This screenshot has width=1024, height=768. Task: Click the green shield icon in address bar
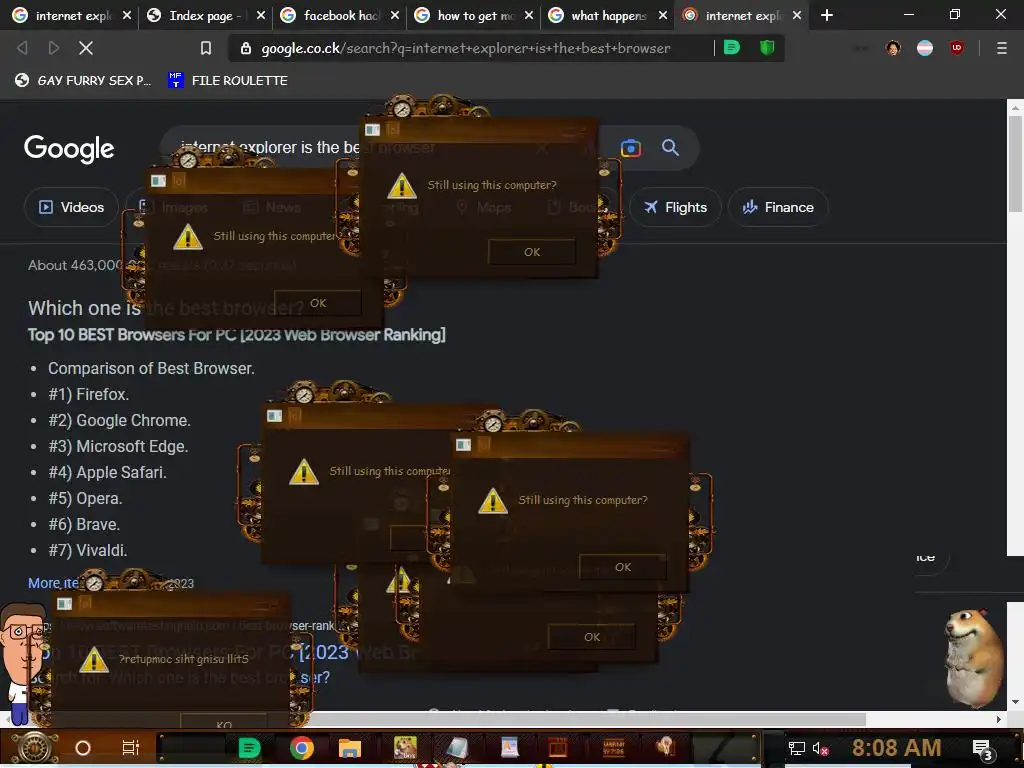pyautogui.click(x=767, y=47)
